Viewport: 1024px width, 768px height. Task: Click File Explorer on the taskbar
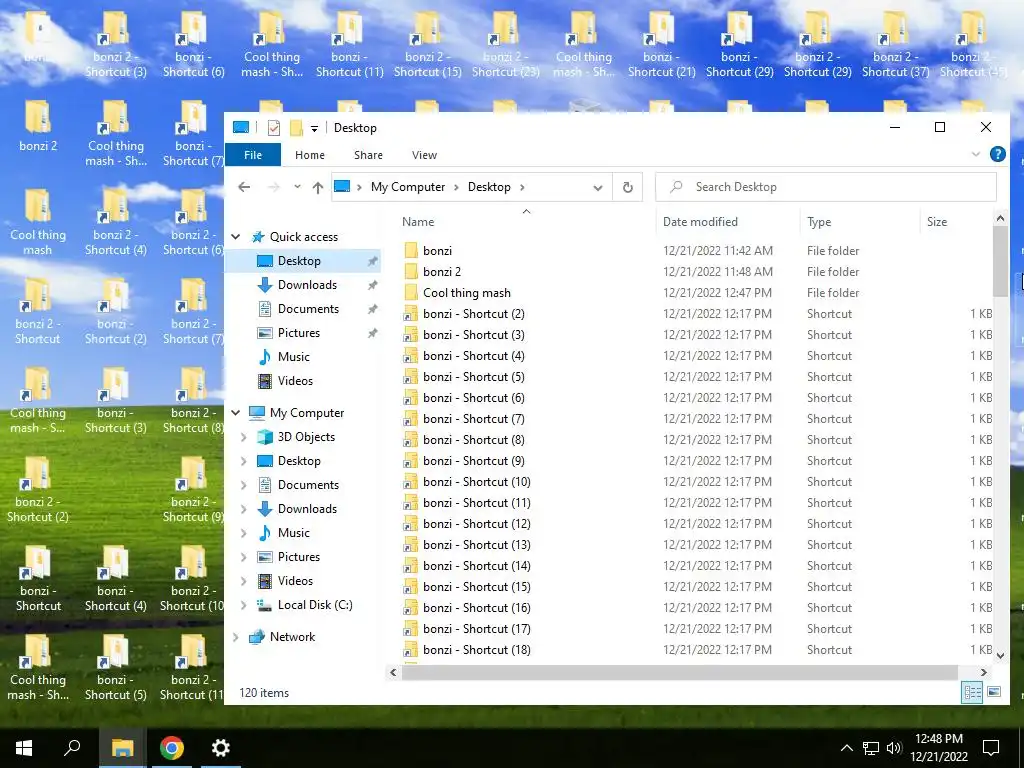pos(122,748)
